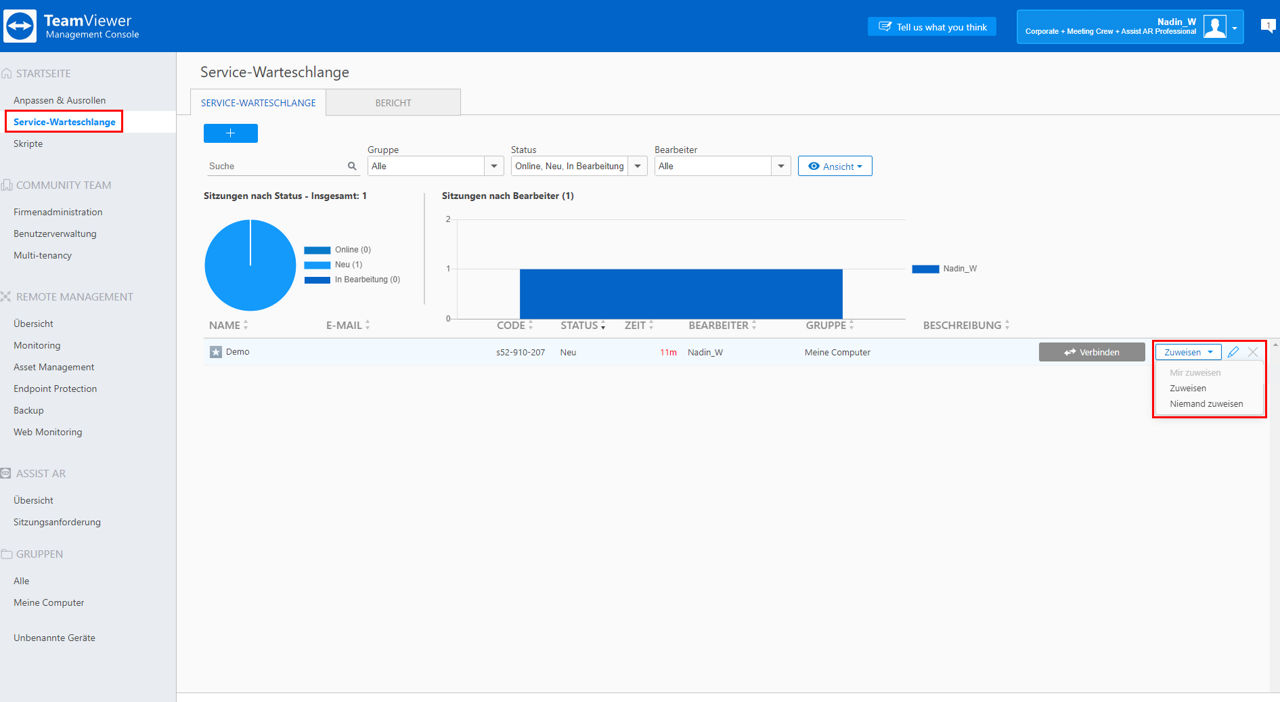Sort by STATUS column arrow
1280x702 pixels.
pos(603,326)
